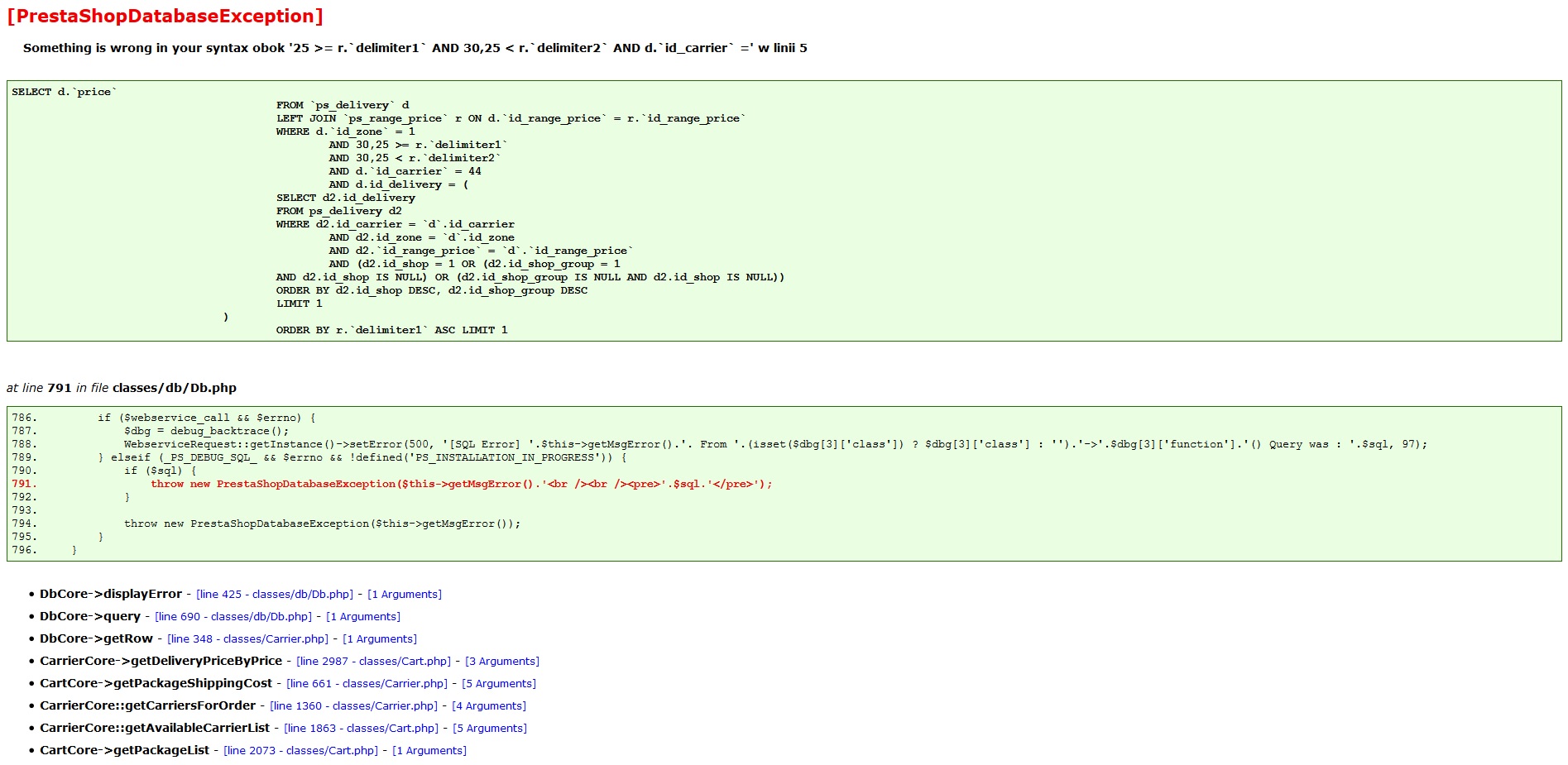Click DbCore->displayError trace entry name

tap(111, 594)
